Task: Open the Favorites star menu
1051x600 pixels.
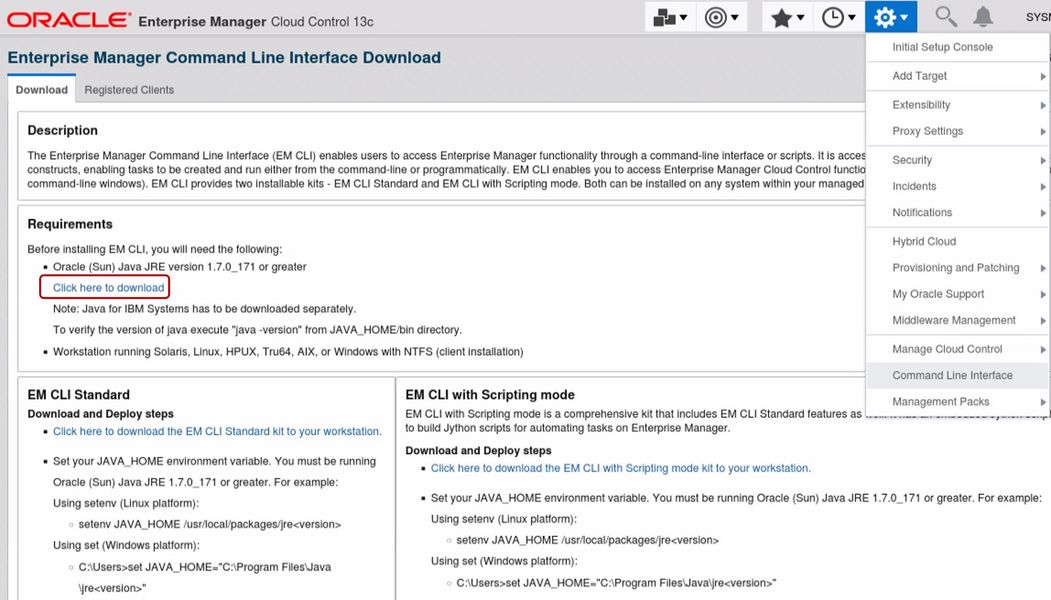Action: (787, 17)
